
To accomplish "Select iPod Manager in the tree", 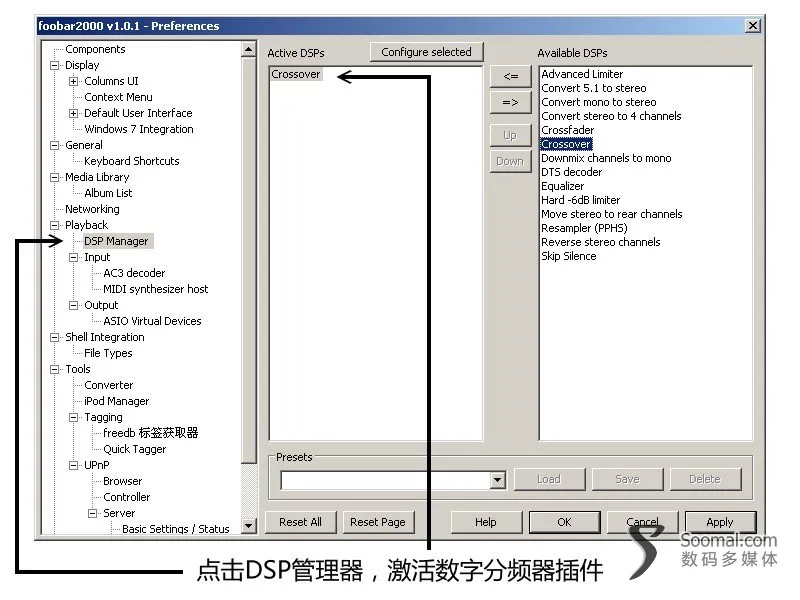I will pyautogui.click(x=117, y=401).
